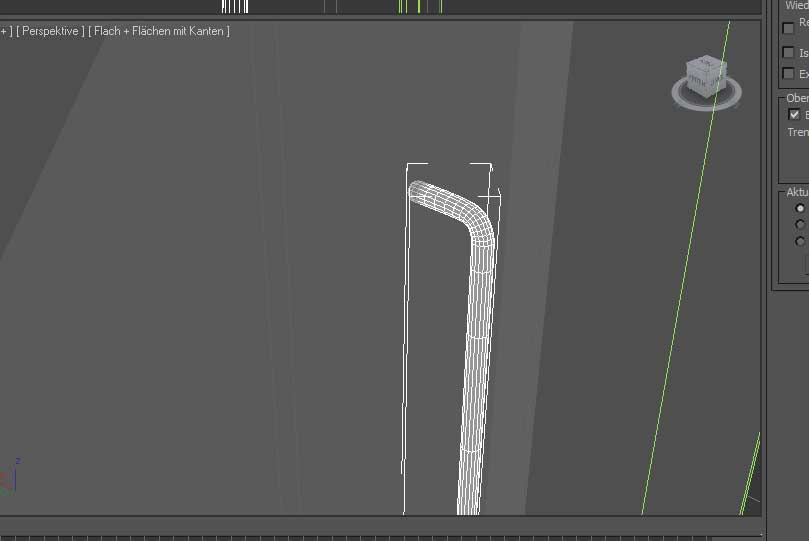The image size is (809, 541).
Task: Toggle the "Ex" checkbox in the side panel
Action: (789, 74)
